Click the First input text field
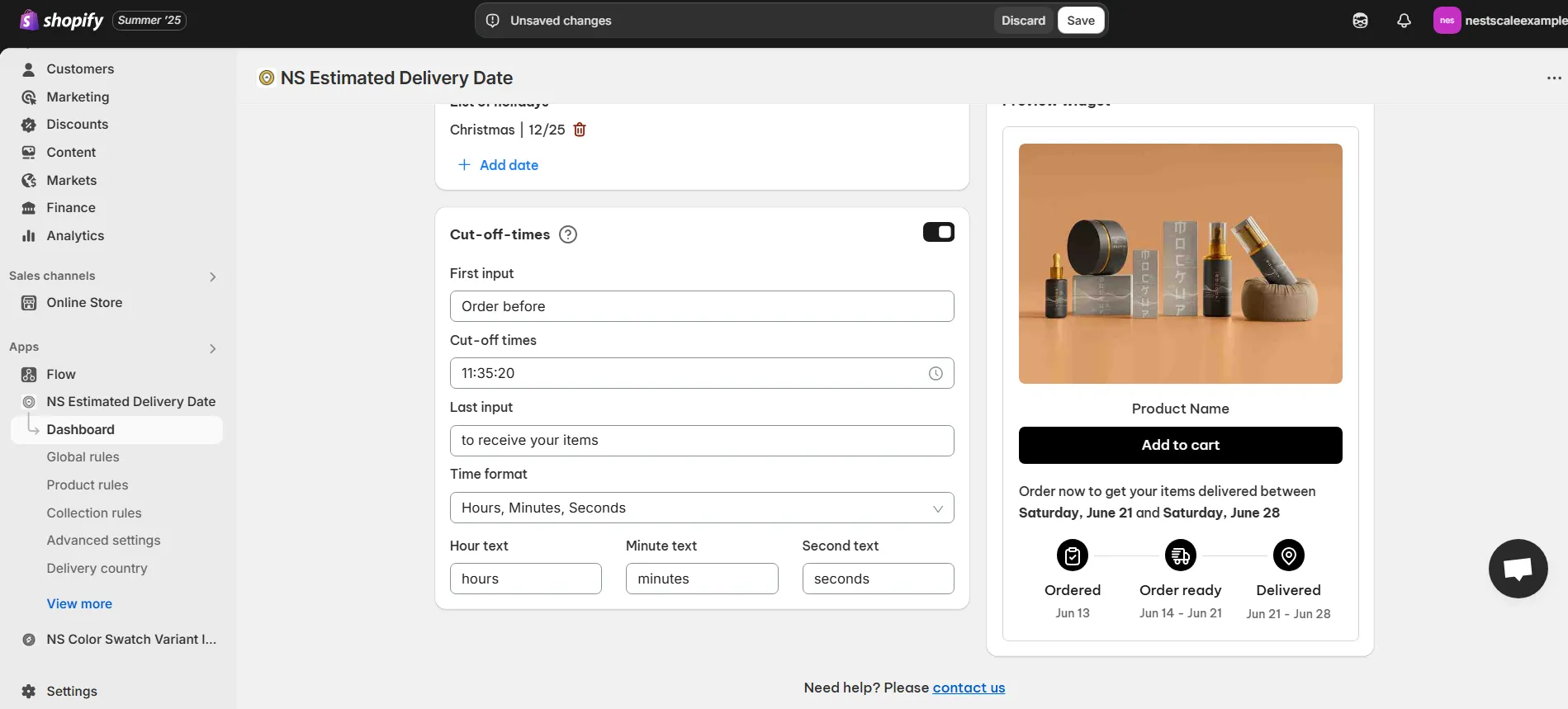 point(702,306)
